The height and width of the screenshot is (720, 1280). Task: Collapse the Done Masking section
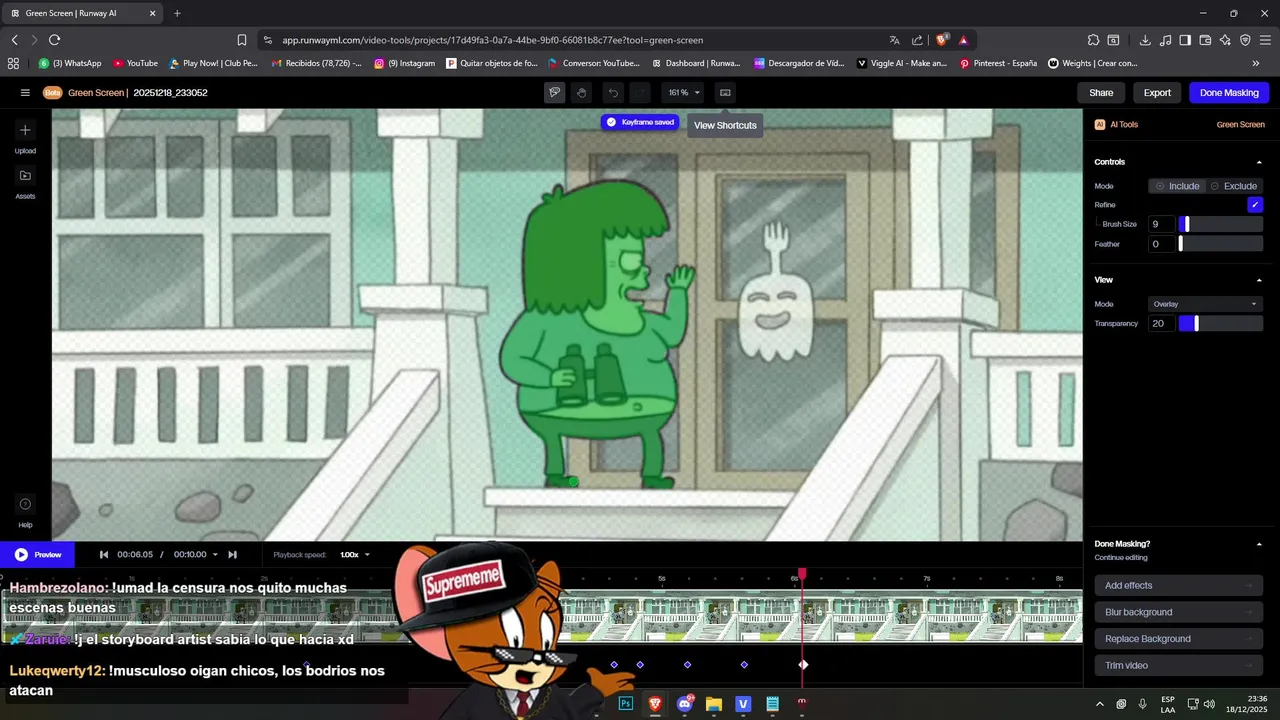click(x=1259, y=544)
